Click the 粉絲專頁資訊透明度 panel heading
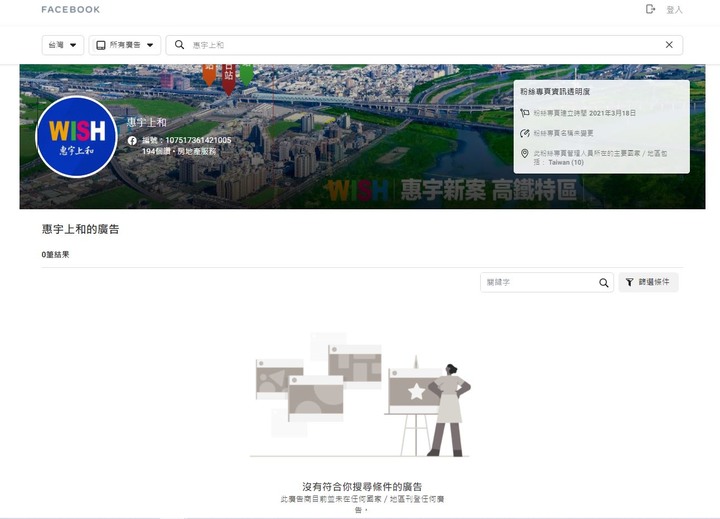Viewport: 720px width, 519px height. (x=555, y=91)
